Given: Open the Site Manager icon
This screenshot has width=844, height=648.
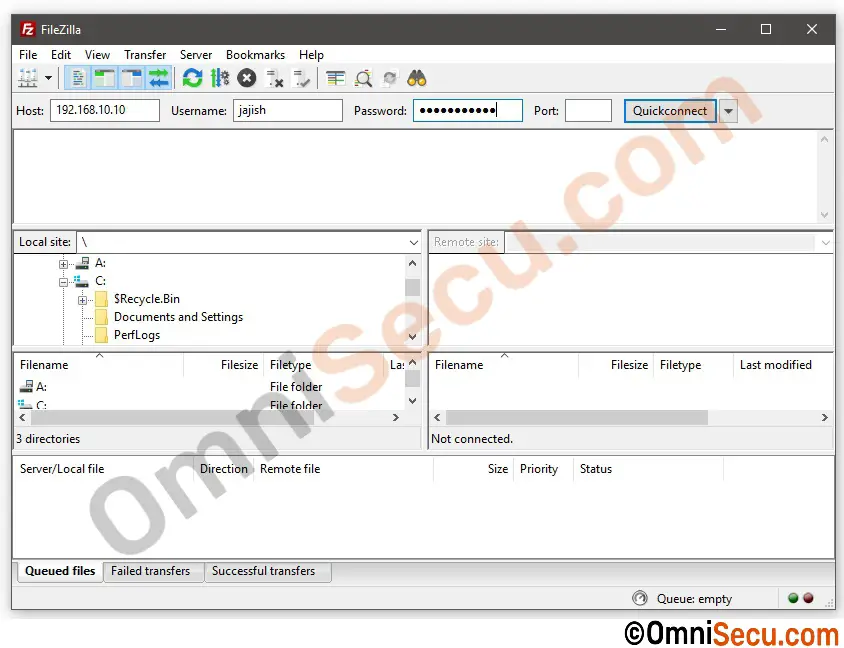Looking at the screenshot, I should pyautogui.click(x=27, y=79).
